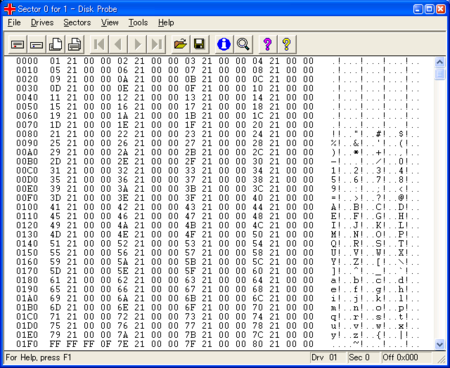Open the View menu
Image resolution: width=450 pixels, height=368 pixels.
110,23
